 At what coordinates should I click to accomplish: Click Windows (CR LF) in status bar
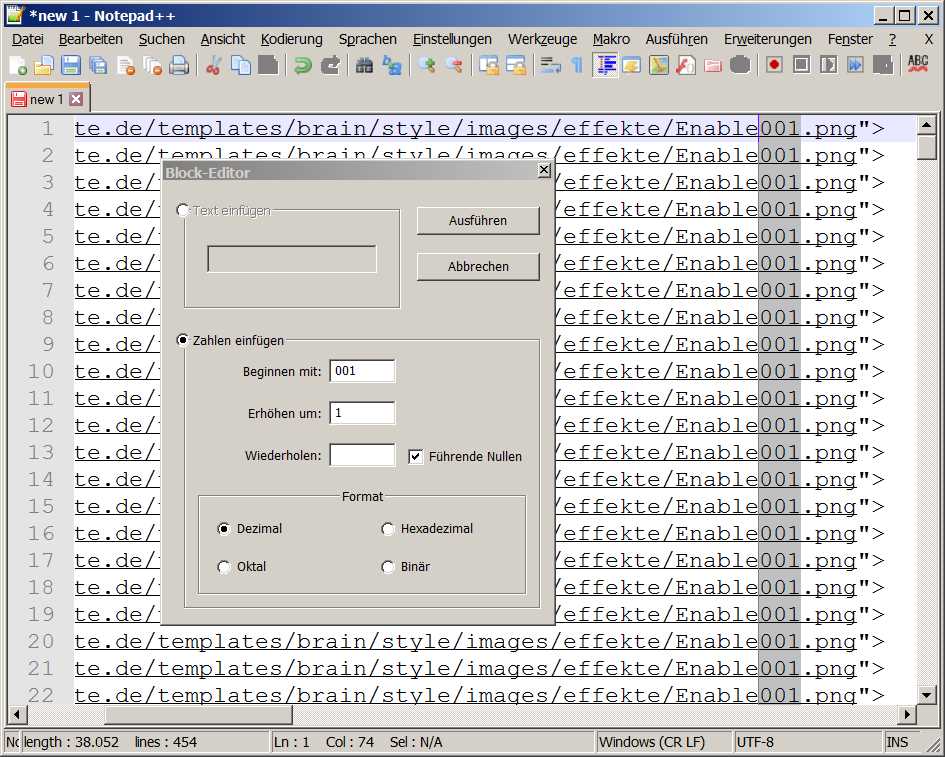click(x=663, y=742)
